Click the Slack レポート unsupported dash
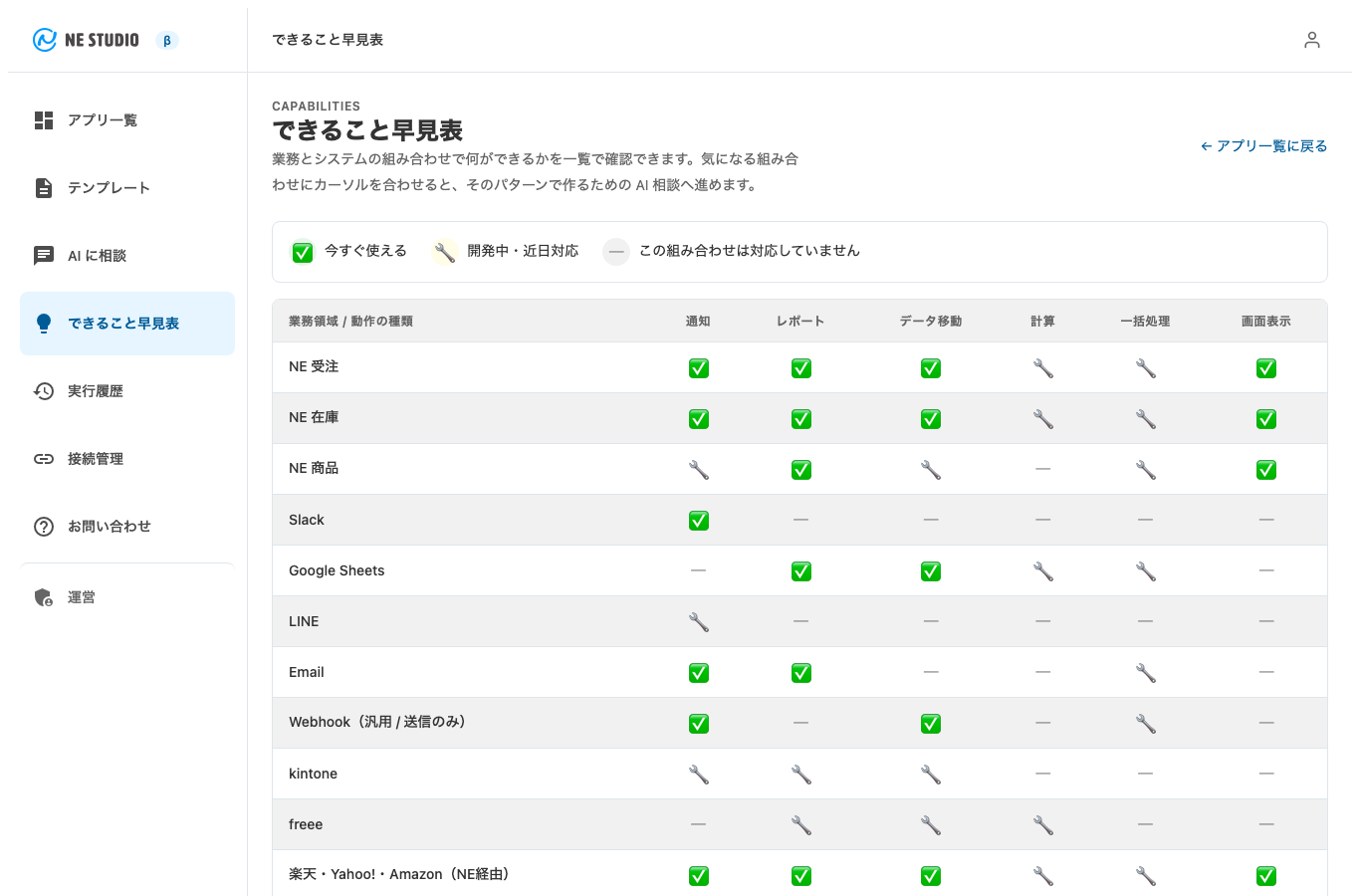Image resolution: width=1360 pixels, height=896 pixels. click(801, 520)
